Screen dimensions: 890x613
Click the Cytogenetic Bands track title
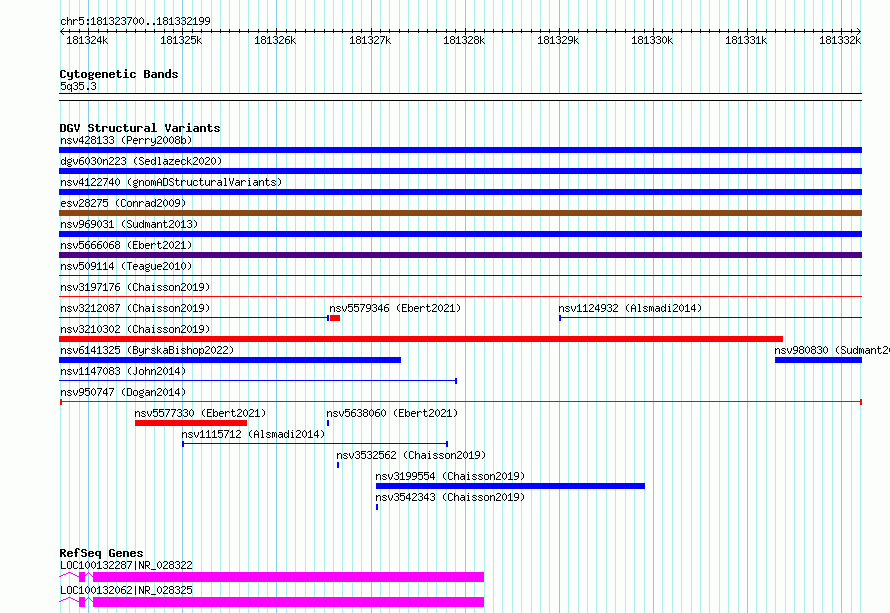point(119,74)
